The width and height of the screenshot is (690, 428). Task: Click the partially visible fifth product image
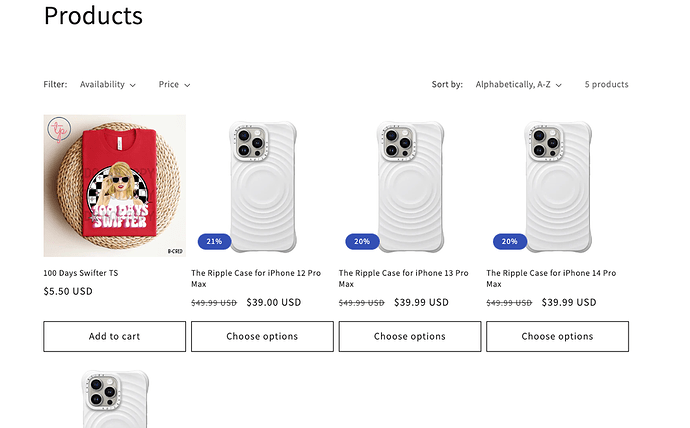point(114,400)
